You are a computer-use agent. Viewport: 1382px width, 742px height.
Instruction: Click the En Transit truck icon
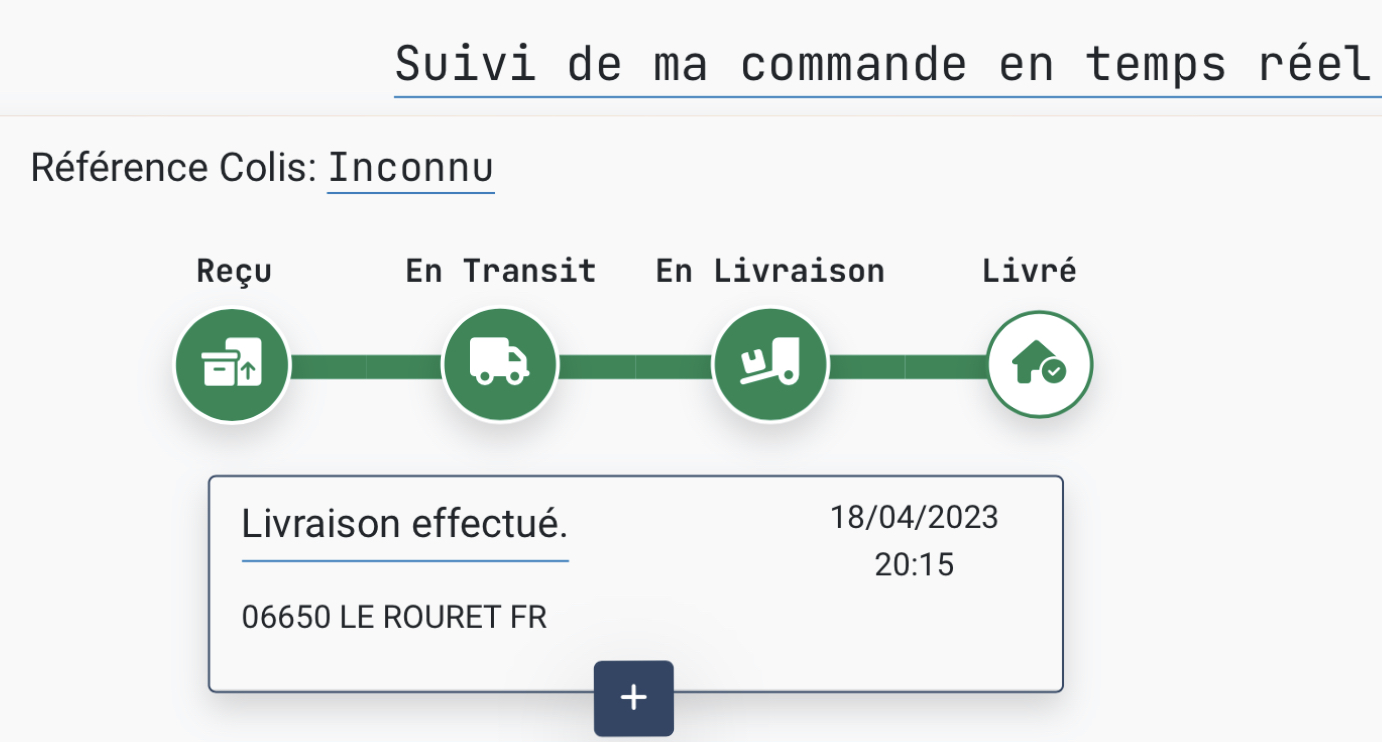coord(500,366)
